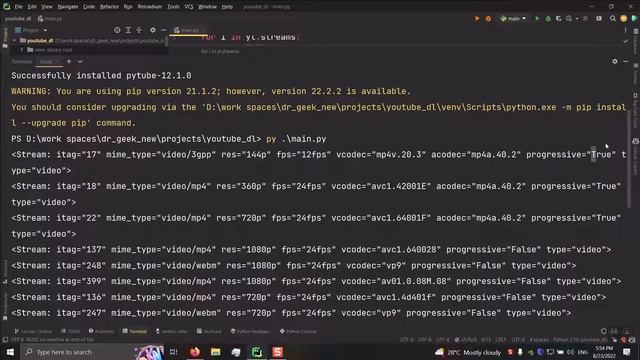Open the Python Console tool window tab
The width and height of the screenshot is (640, 360).
(x=298, y=331)
